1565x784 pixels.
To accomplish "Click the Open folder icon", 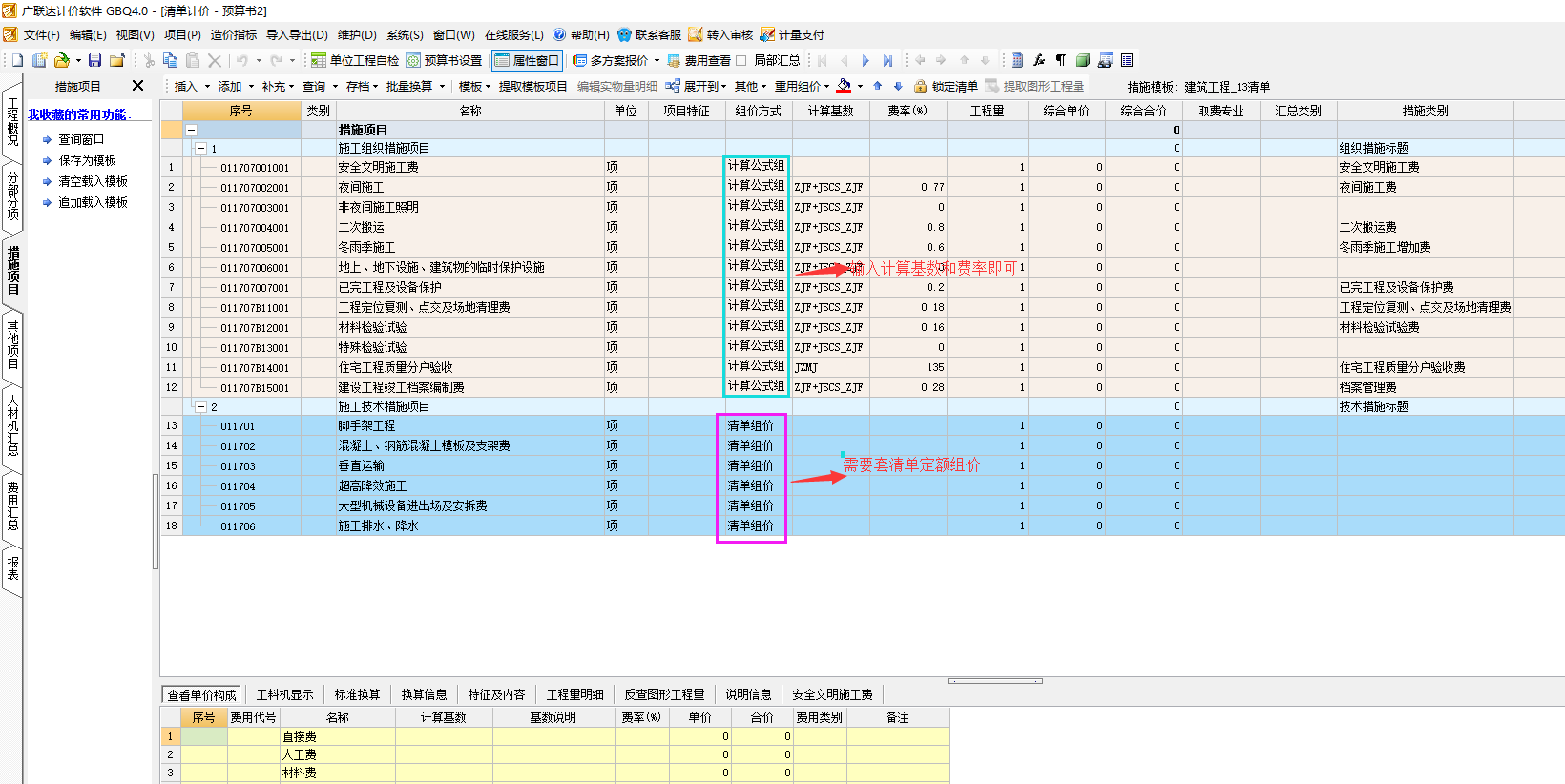I will coord(62,60).
